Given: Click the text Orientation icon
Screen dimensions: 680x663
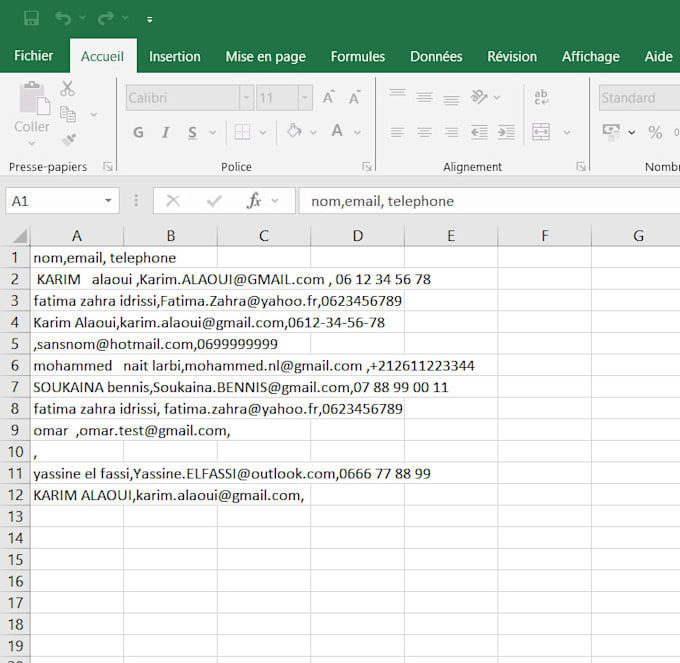Looking at the screenshot, I should 479,97.
